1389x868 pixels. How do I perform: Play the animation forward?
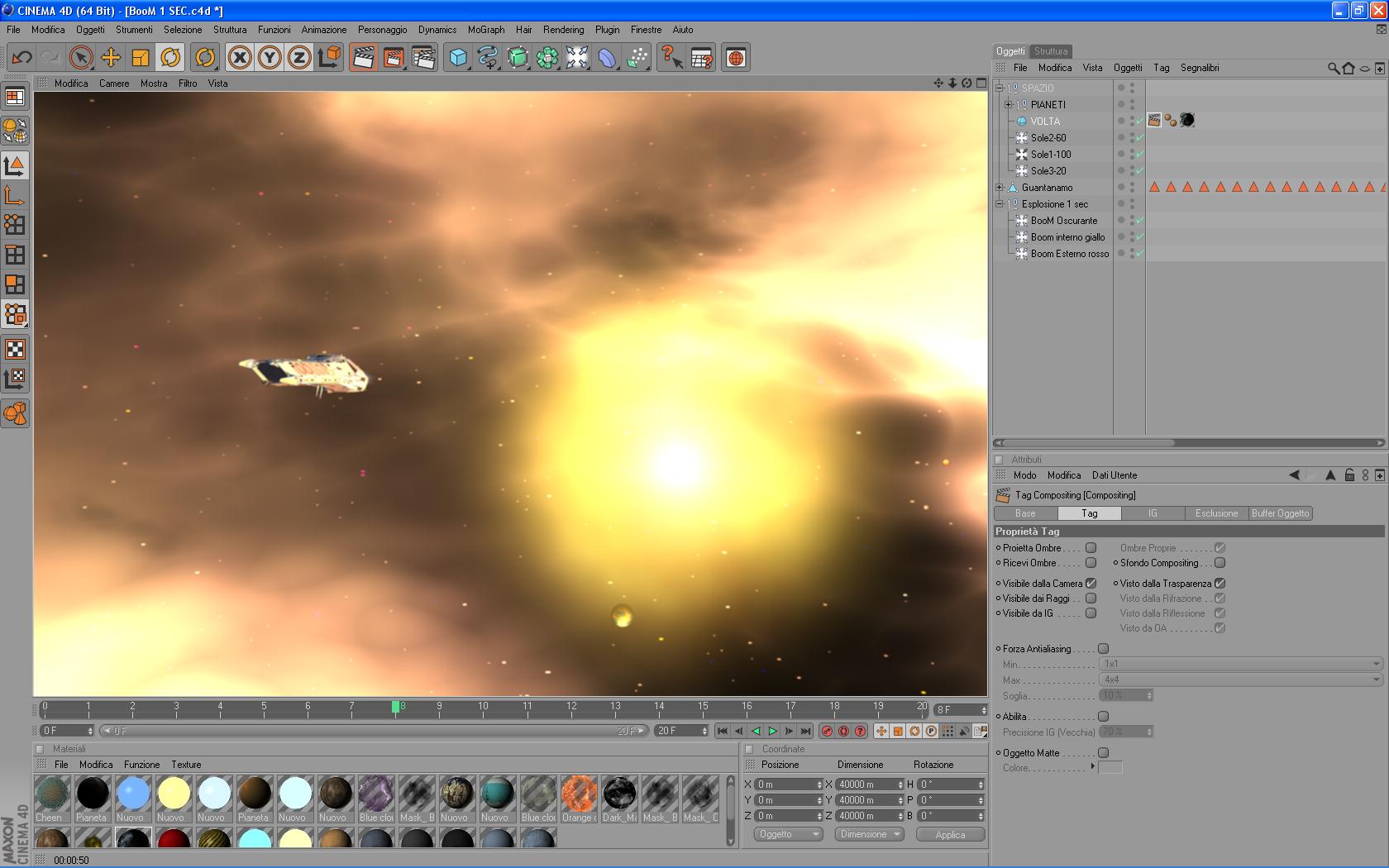click(x=772, y=731)
